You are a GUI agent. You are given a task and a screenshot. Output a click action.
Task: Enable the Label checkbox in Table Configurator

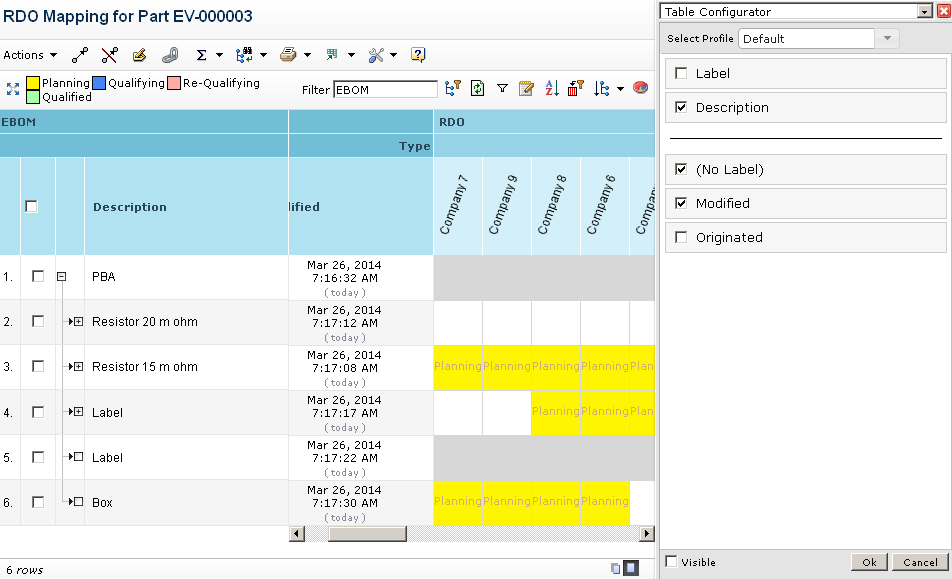tap(681, 73)
